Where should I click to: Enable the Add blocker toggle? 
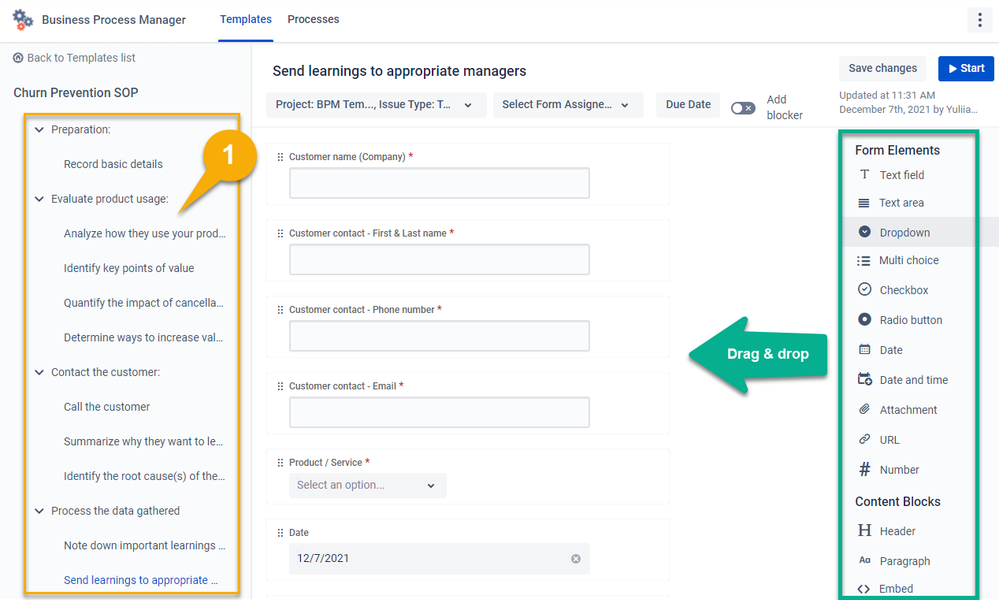coord(741,106)
